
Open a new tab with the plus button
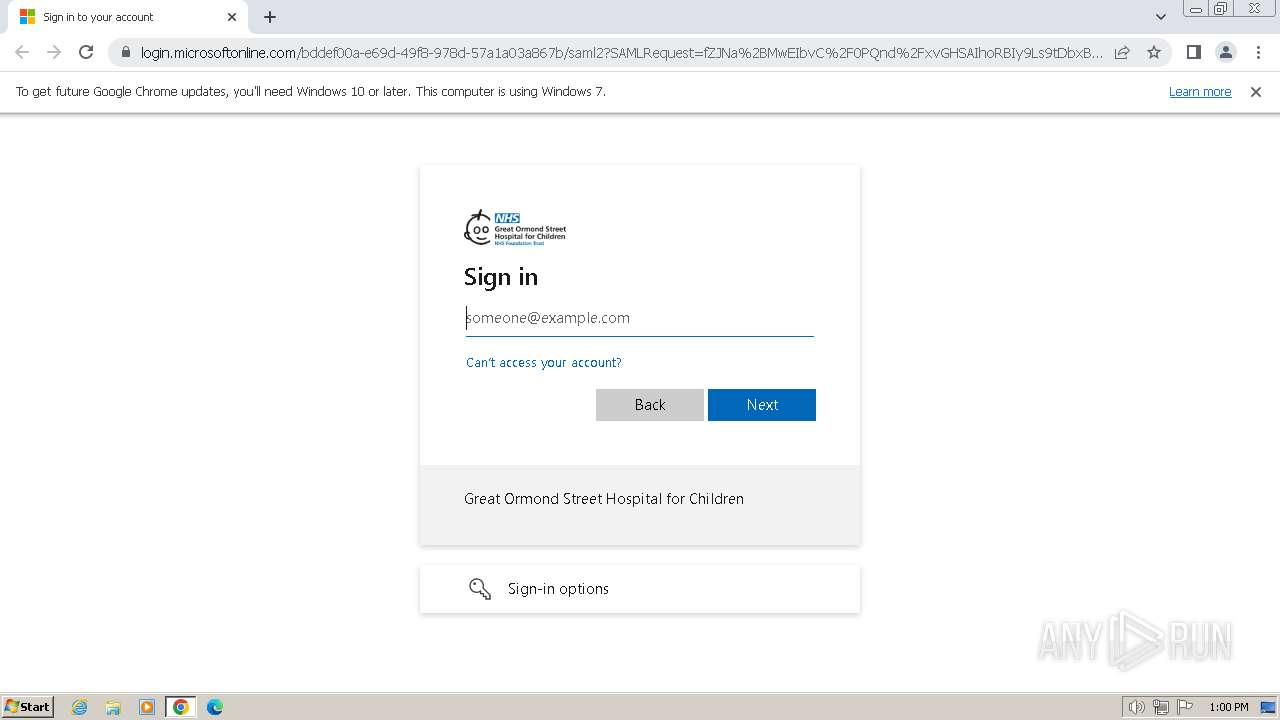[270, 17]
